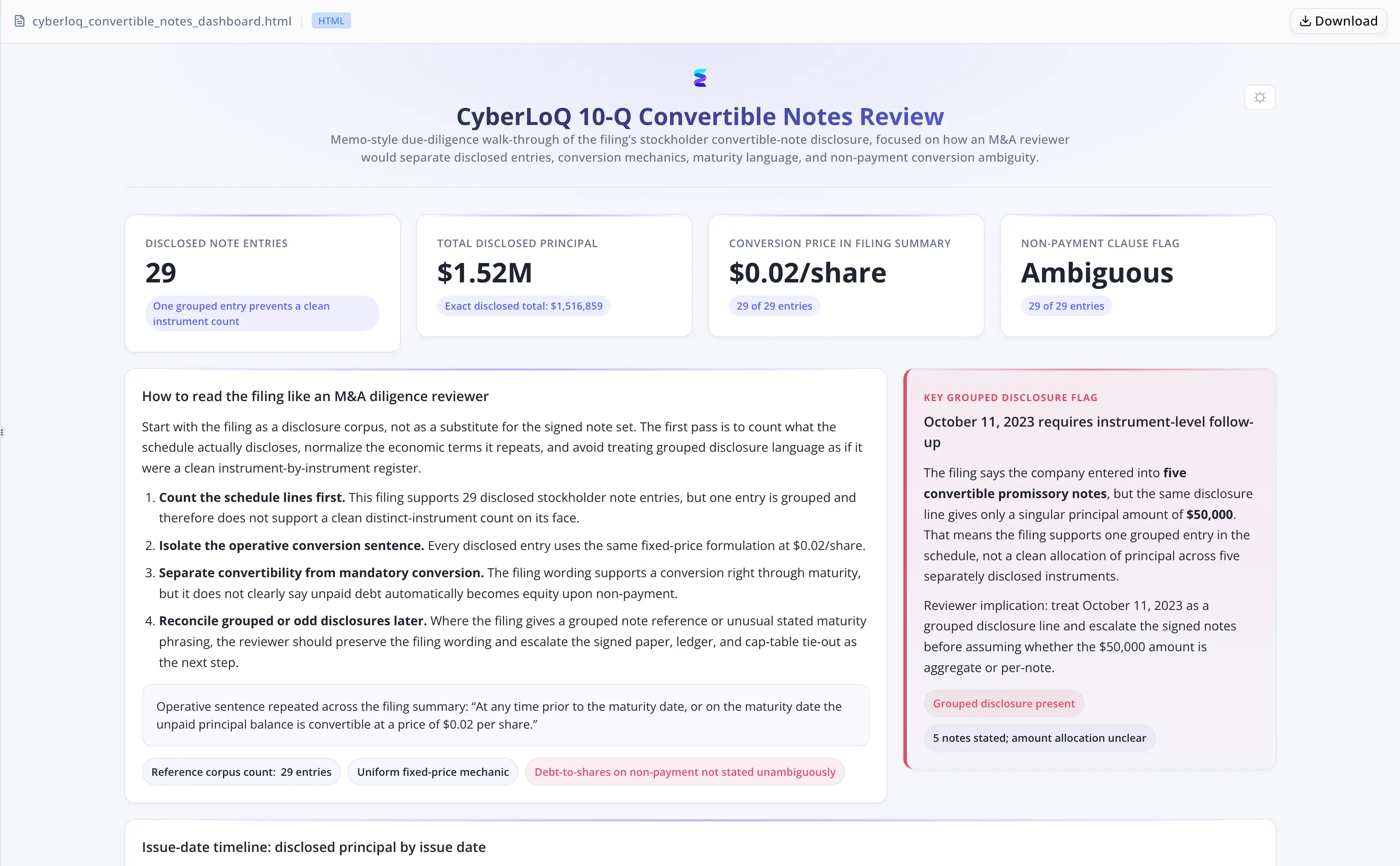
Task: Click the October 11, 2023 follow-up heading
Action: point(1089,432)
